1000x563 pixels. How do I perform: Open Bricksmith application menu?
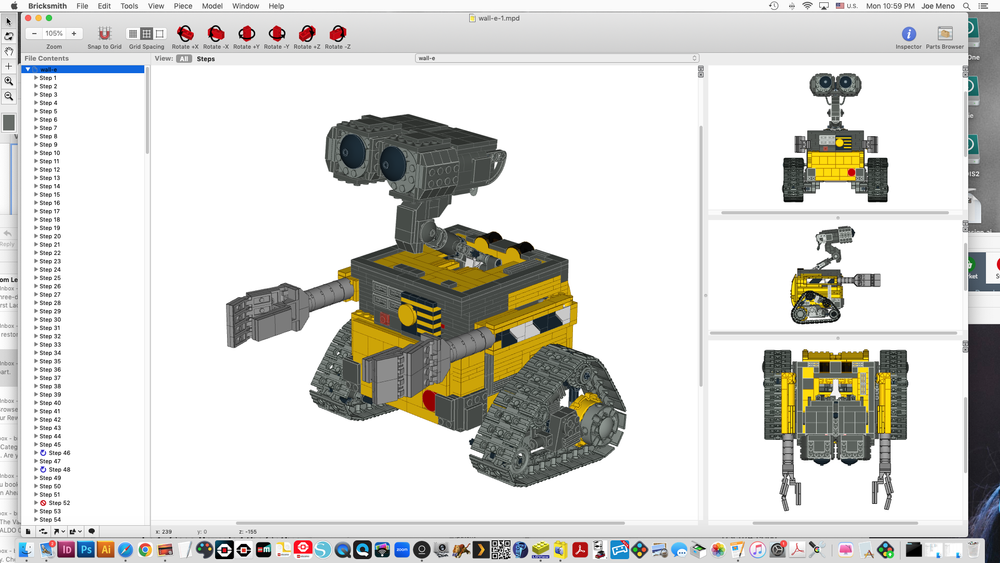47,6
